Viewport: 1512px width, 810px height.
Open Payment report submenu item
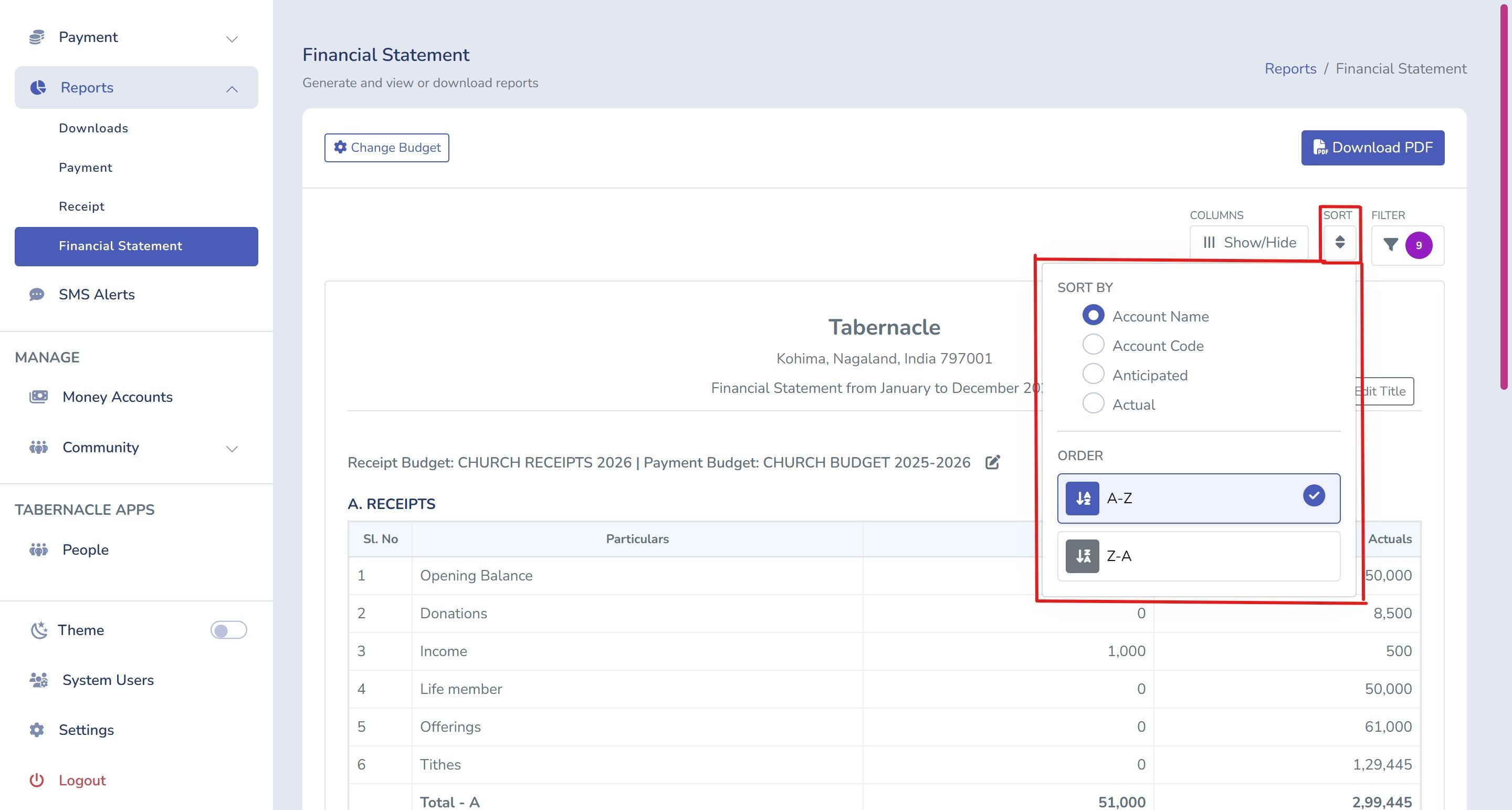(85, 168)
